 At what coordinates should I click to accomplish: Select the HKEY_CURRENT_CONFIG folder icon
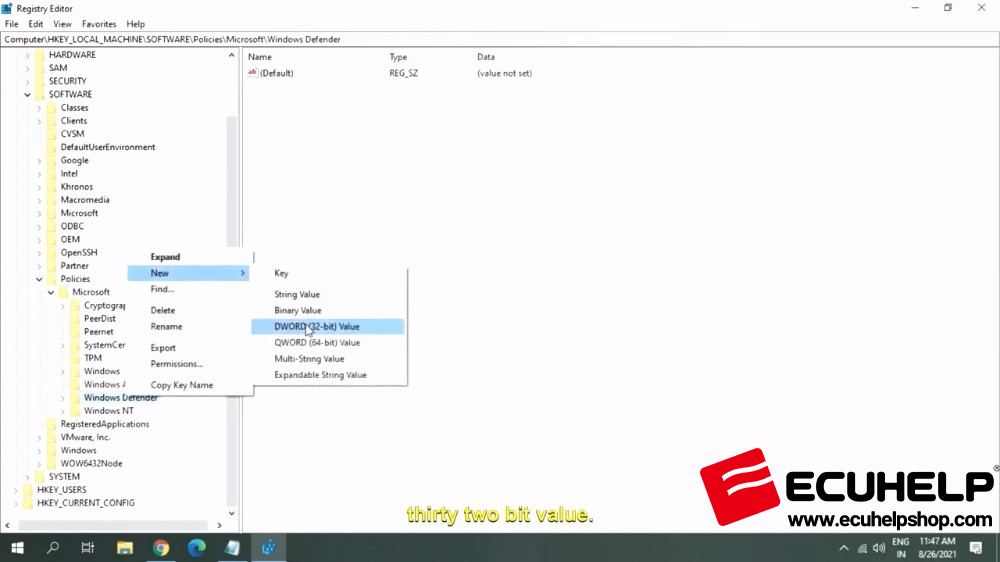(28, 503)
